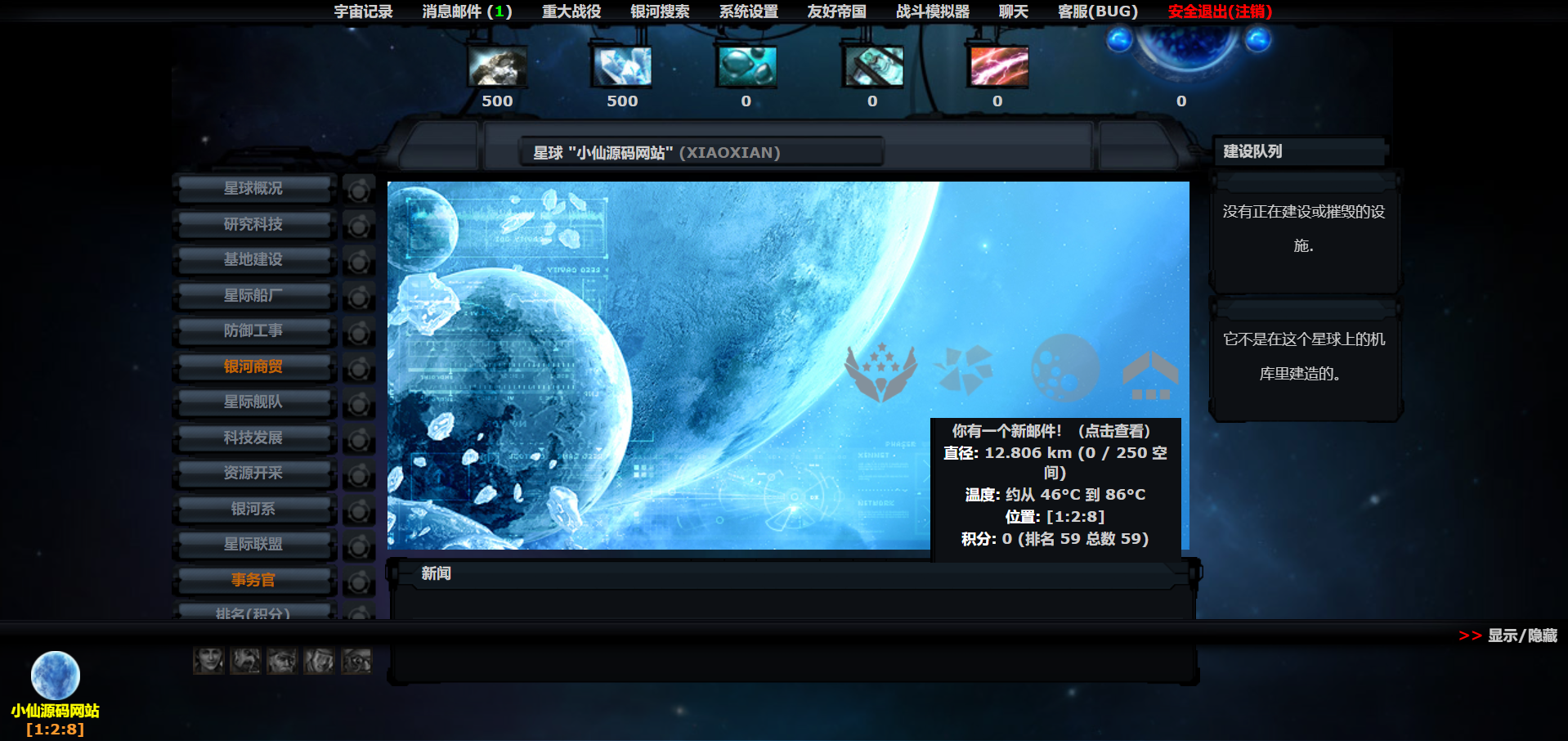1568x741 pixels.
Task: Select the orange 银河商贸 sidebar button
Action: [x=253, y=366]
